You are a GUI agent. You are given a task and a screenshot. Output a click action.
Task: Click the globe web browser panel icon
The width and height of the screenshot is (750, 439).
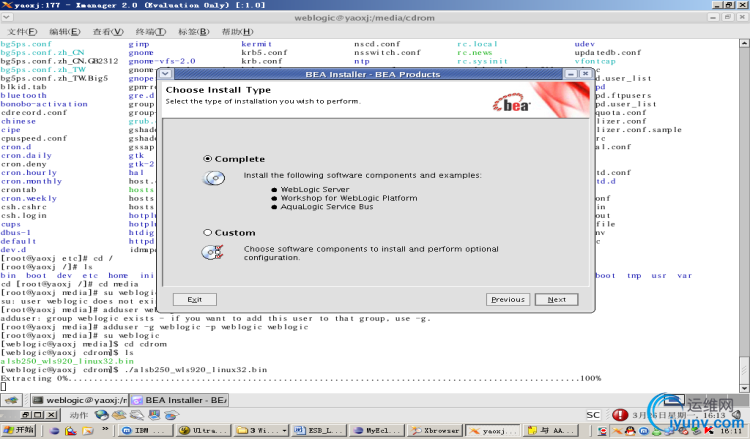(101, 415)
